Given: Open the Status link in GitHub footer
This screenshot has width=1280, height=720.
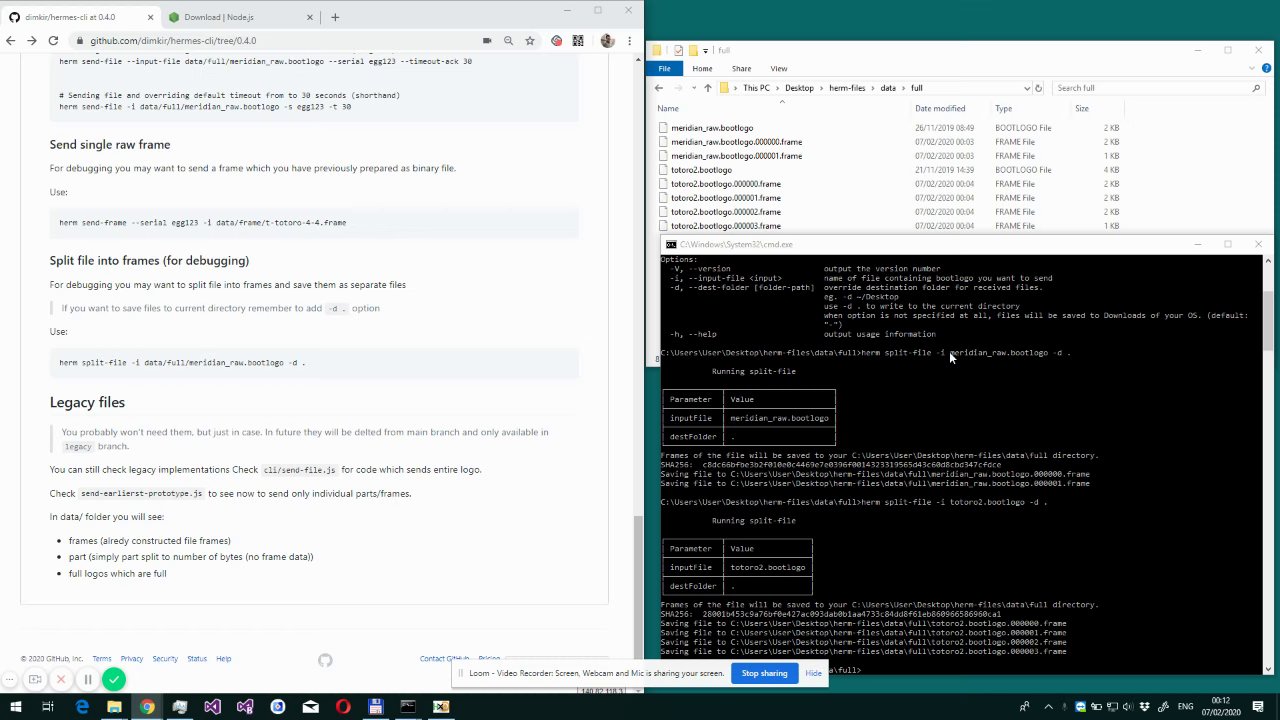Looking at the screenshot, I should tap(197, 659).
